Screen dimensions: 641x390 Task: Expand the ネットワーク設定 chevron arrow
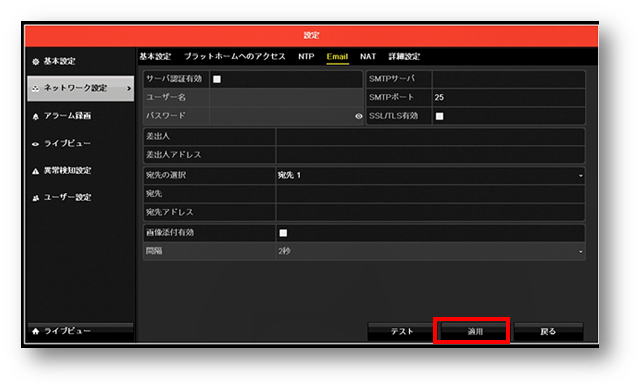[129, 88]
